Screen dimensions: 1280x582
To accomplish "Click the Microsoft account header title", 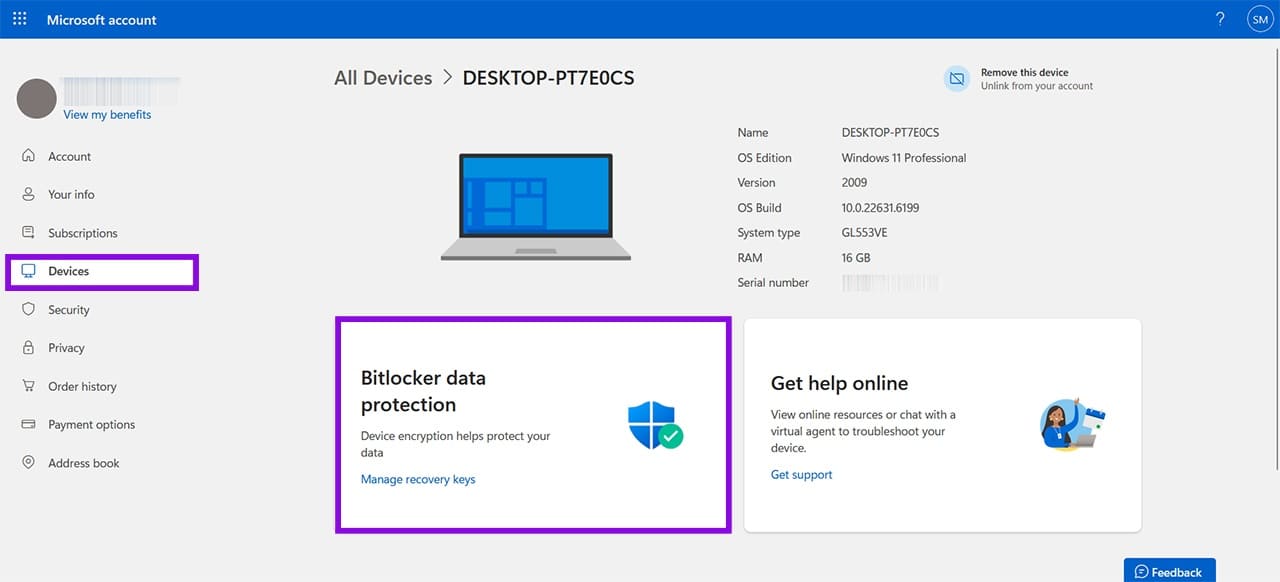I will [102, 19].
